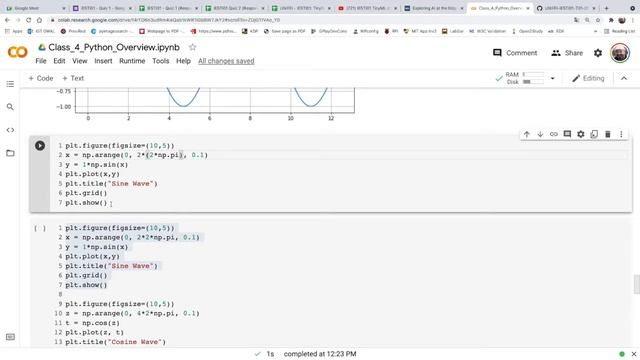Open the Help menu
This screenshot has height=360, width=640.
(183, 61)
